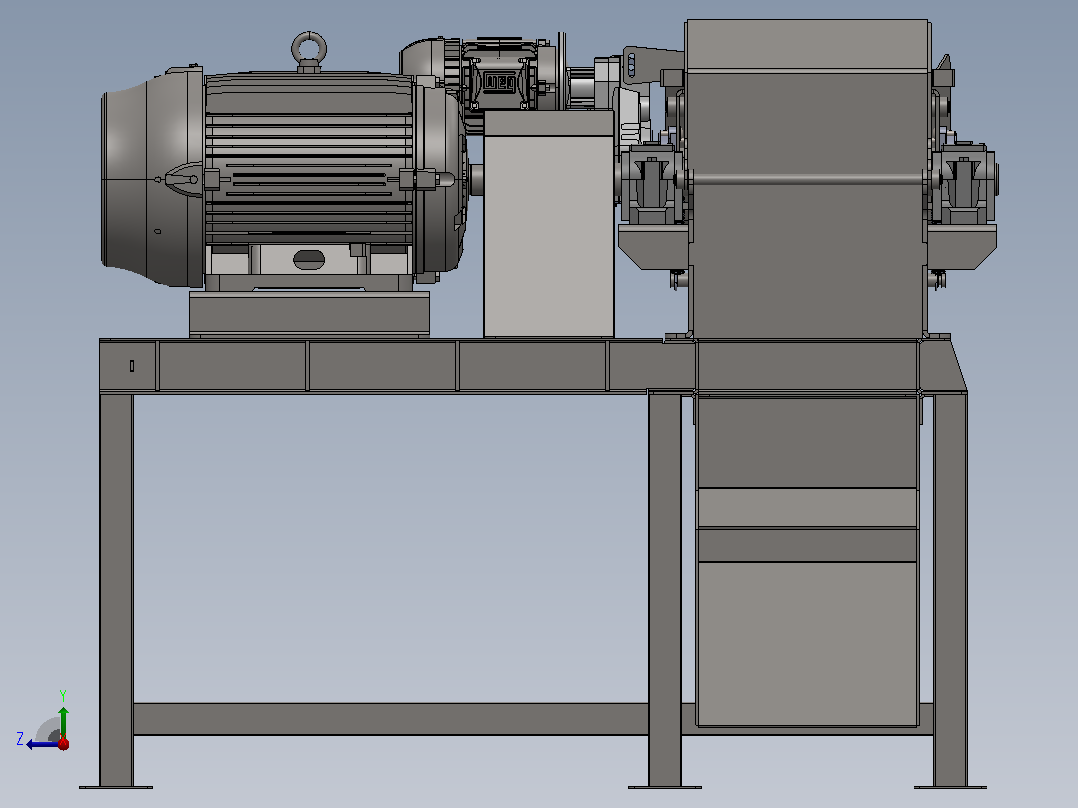This screenshot has height=808, width=1078.
Task: Pick the motor's rectangular mounting base plate
Action: 309,313
